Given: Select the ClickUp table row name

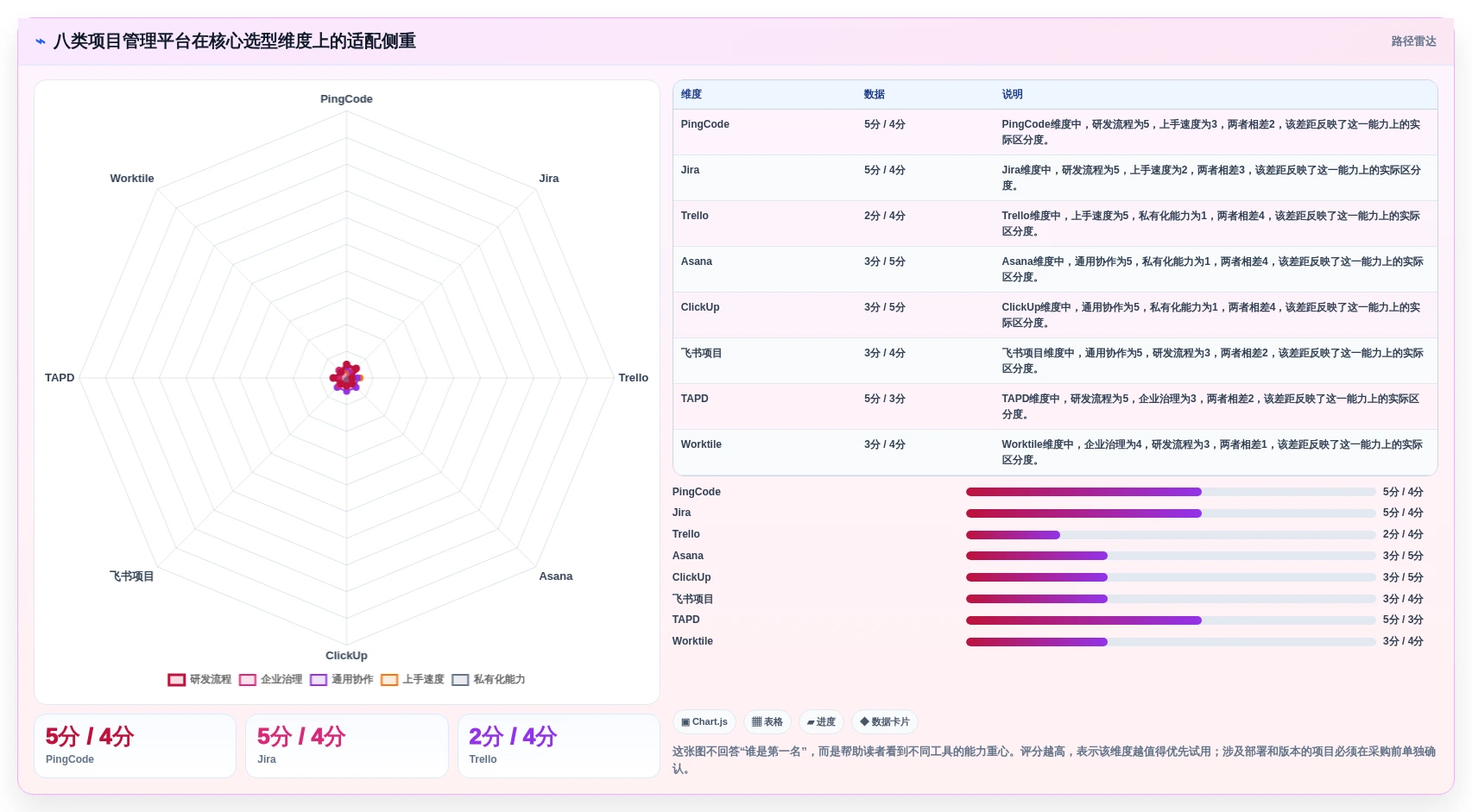Looking at the screenshot, I should click(699, 307).
